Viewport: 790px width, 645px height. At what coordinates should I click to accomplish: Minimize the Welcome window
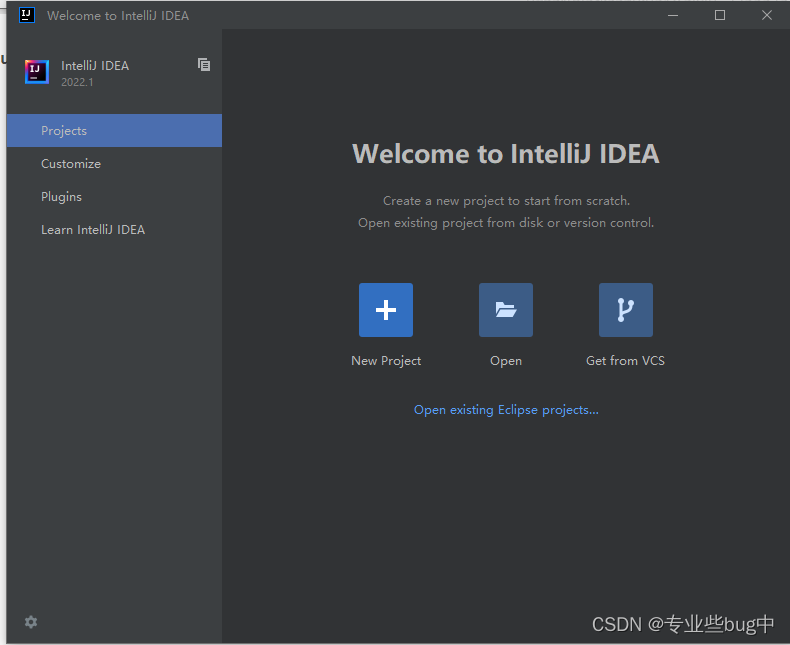(673, 15)
